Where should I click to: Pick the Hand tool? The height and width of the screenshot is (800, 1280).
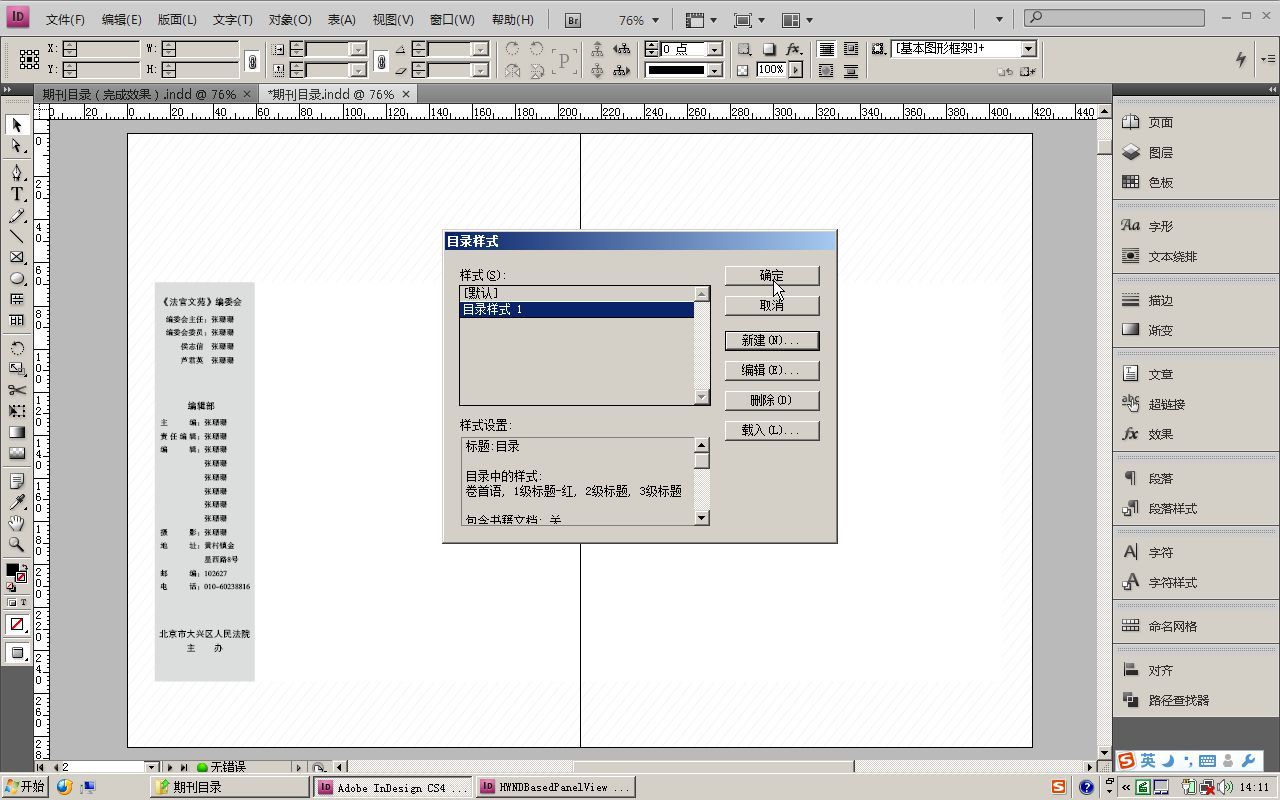(15, 523)
